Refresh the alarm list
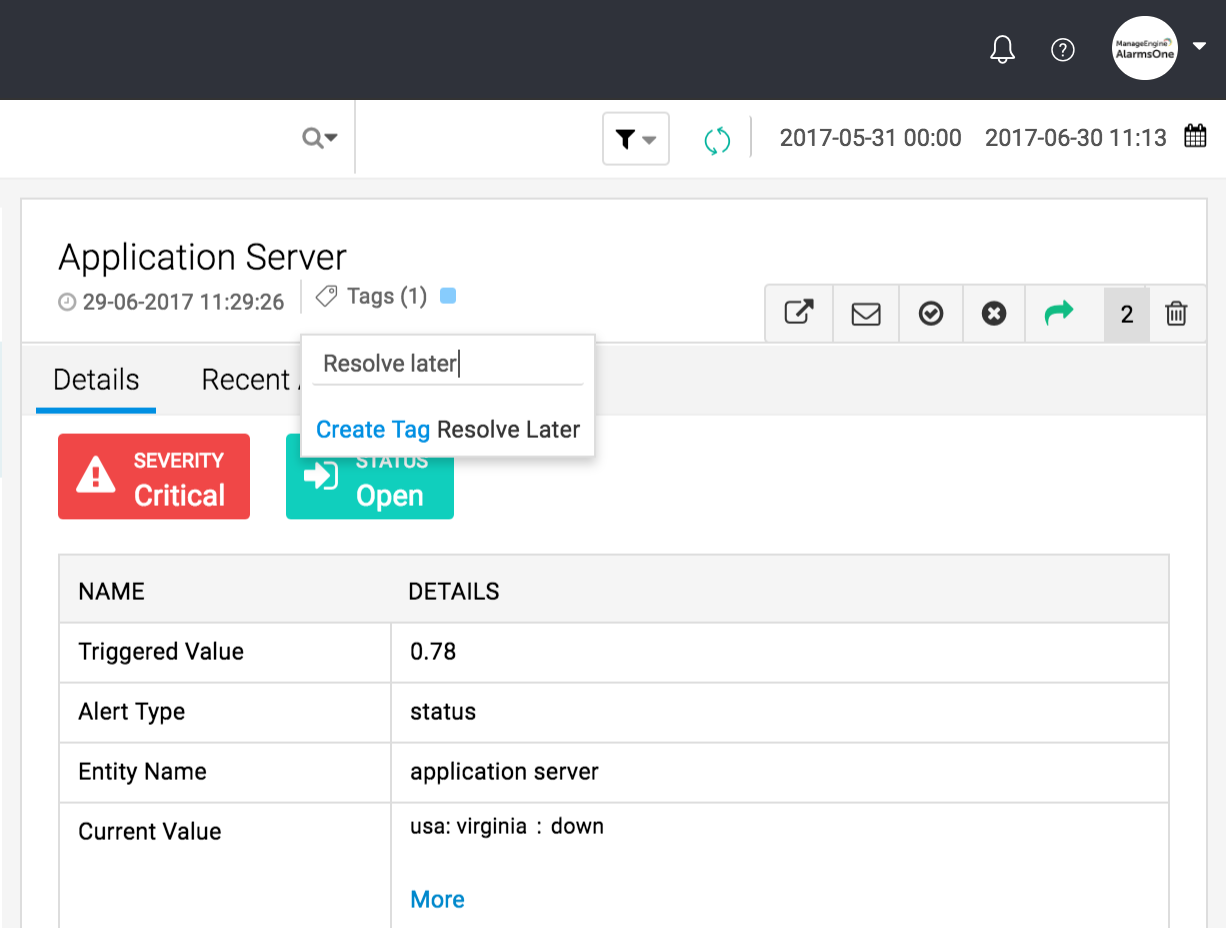 [717, 140]
